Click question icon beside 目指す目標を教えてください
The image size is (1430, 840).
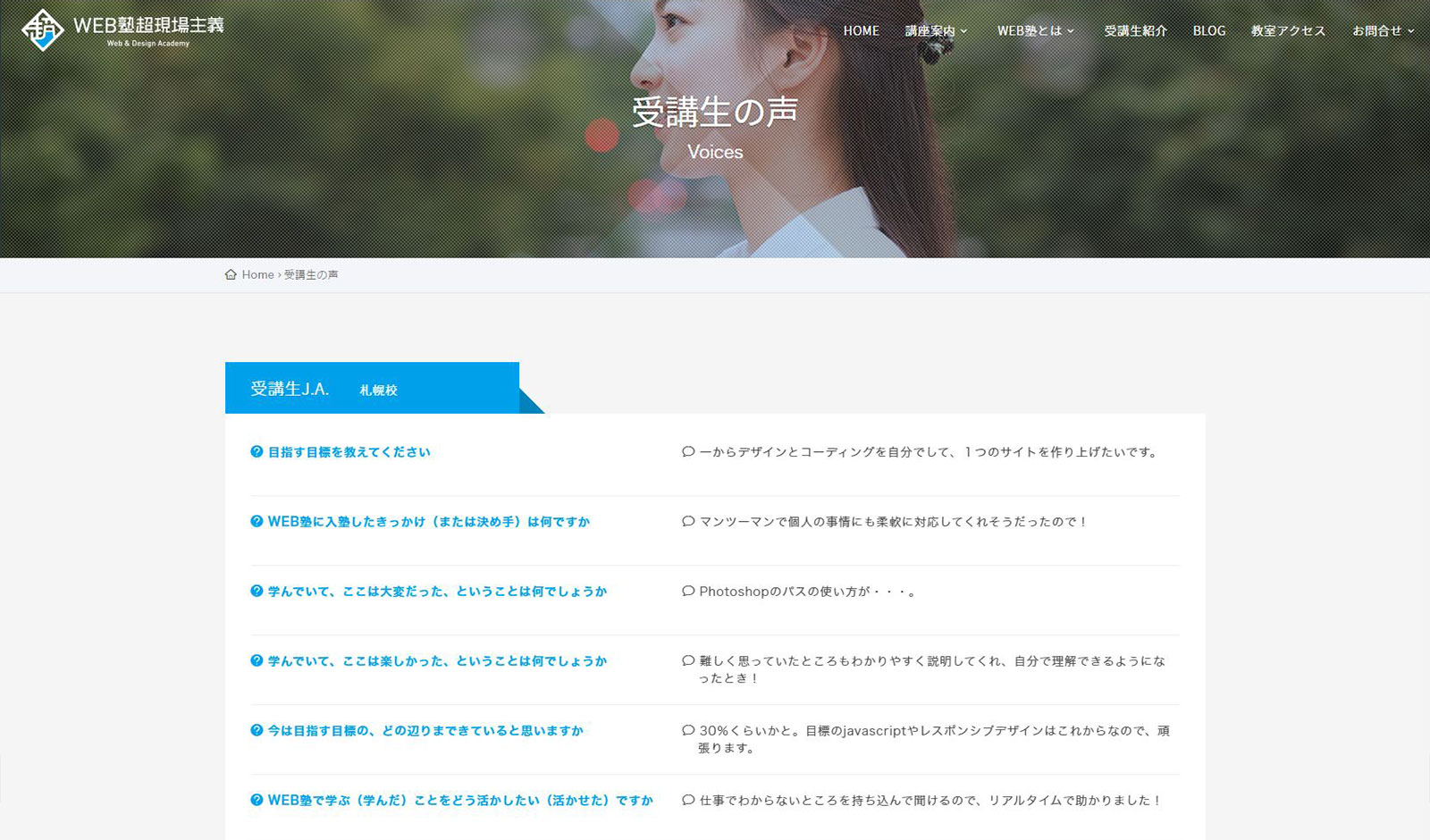coord(257,452)
